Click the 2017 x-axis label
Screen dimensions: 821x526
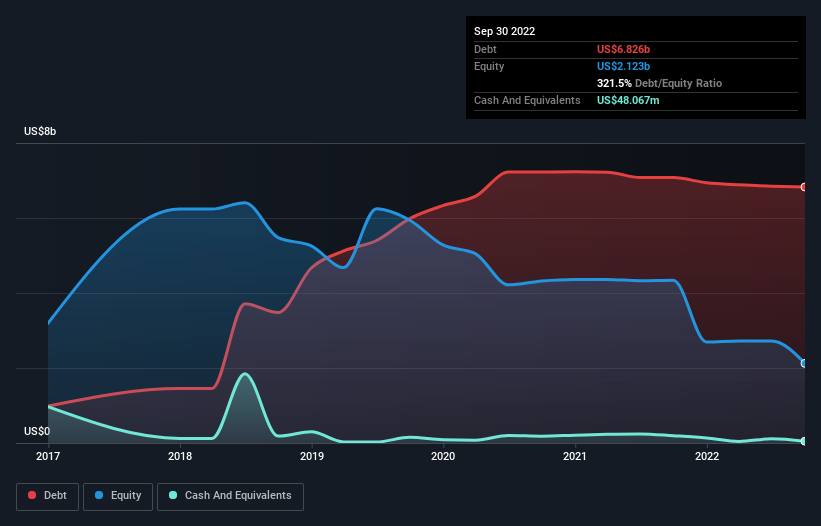click(48, 456)
